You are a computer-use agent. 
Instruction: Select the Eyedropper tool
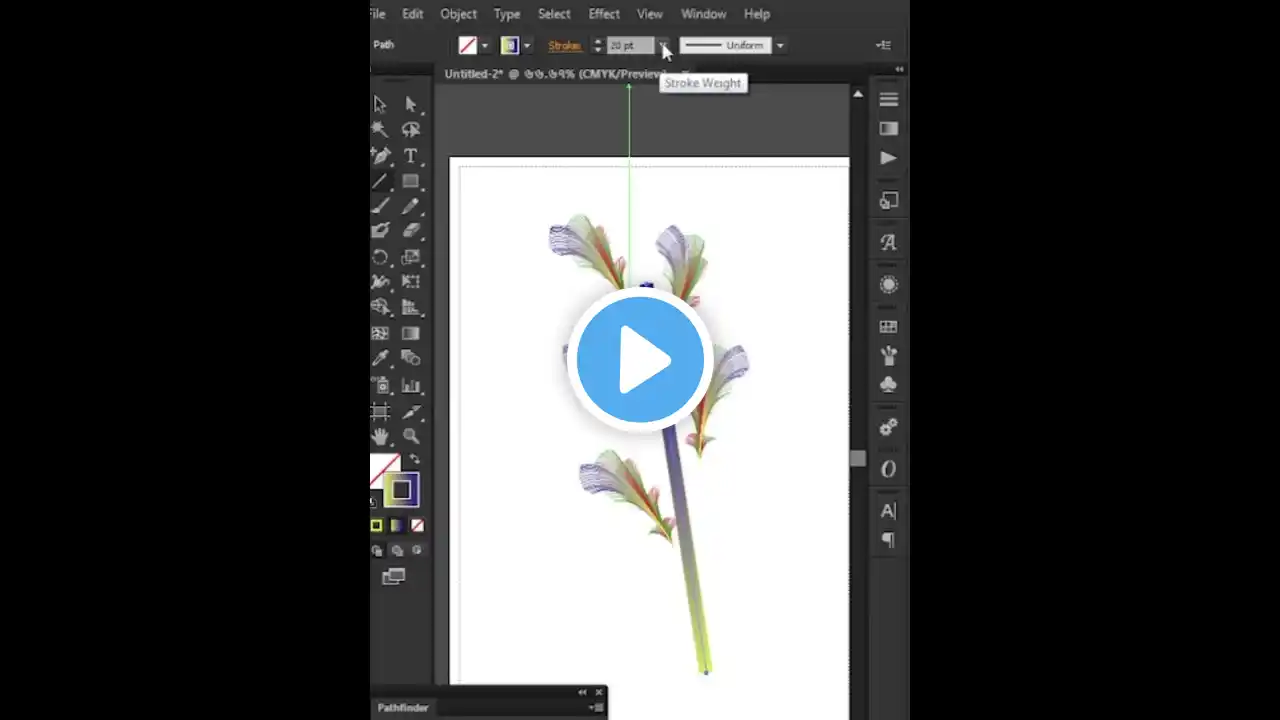pos(380,358)
